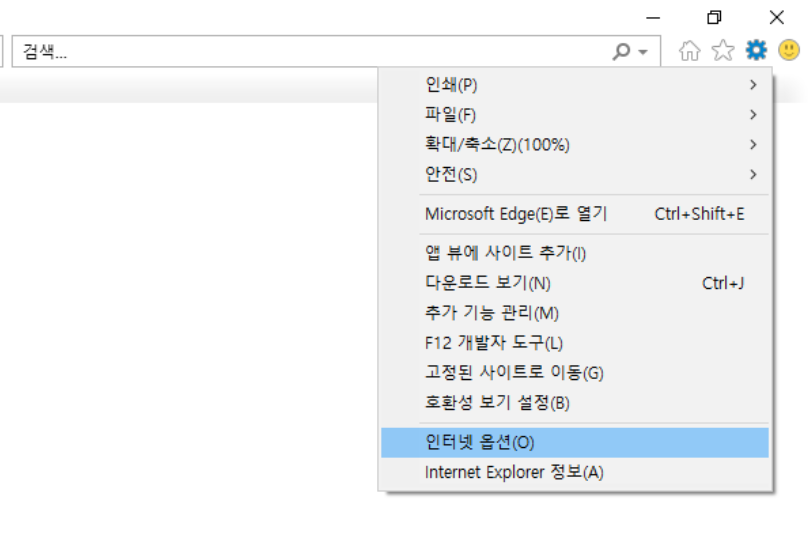808x537 pixels.
Task: Open 다운로드 보기(N)
Action: coord(575,283)
